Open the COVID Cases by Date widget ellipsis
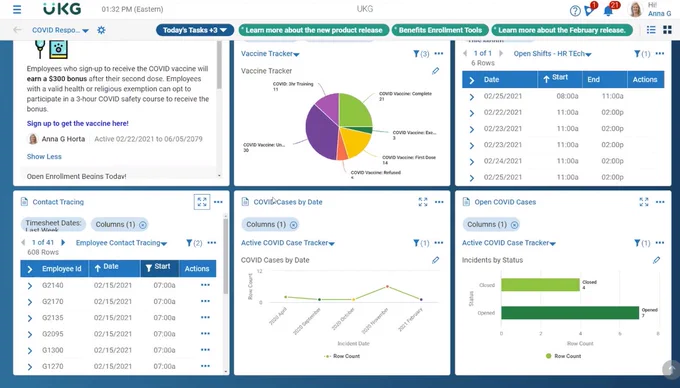 [x=439, y=202]
